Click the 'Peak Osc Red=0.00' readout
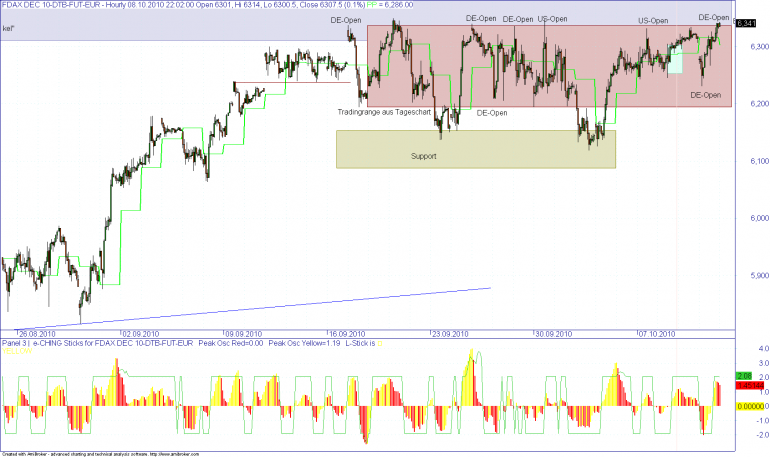 pos(231,343)
